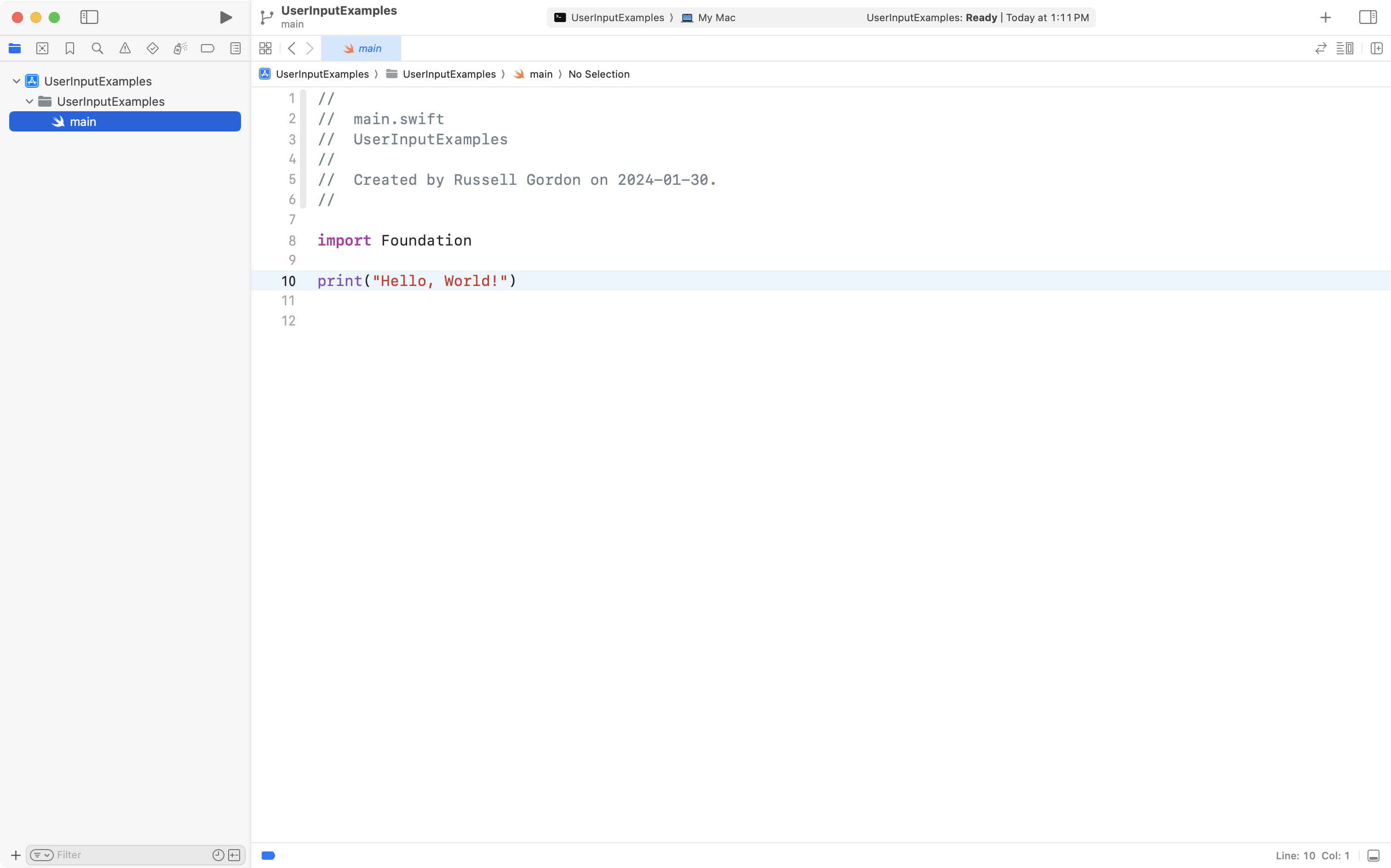Show the Issue navigator
Screen dimensions: 1391x868
click(125, 48)
